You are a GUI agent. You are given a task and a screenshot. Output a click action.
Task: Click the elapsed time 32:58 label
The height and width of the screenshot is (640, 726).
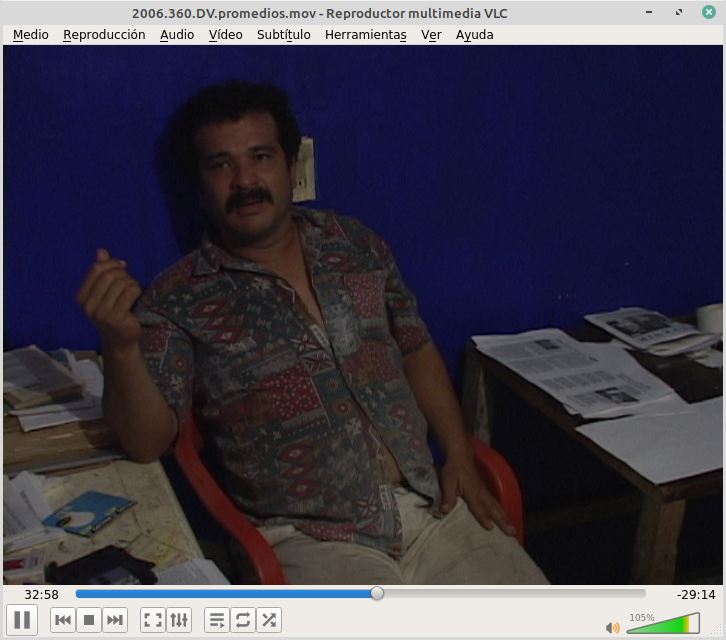point(42,595)
